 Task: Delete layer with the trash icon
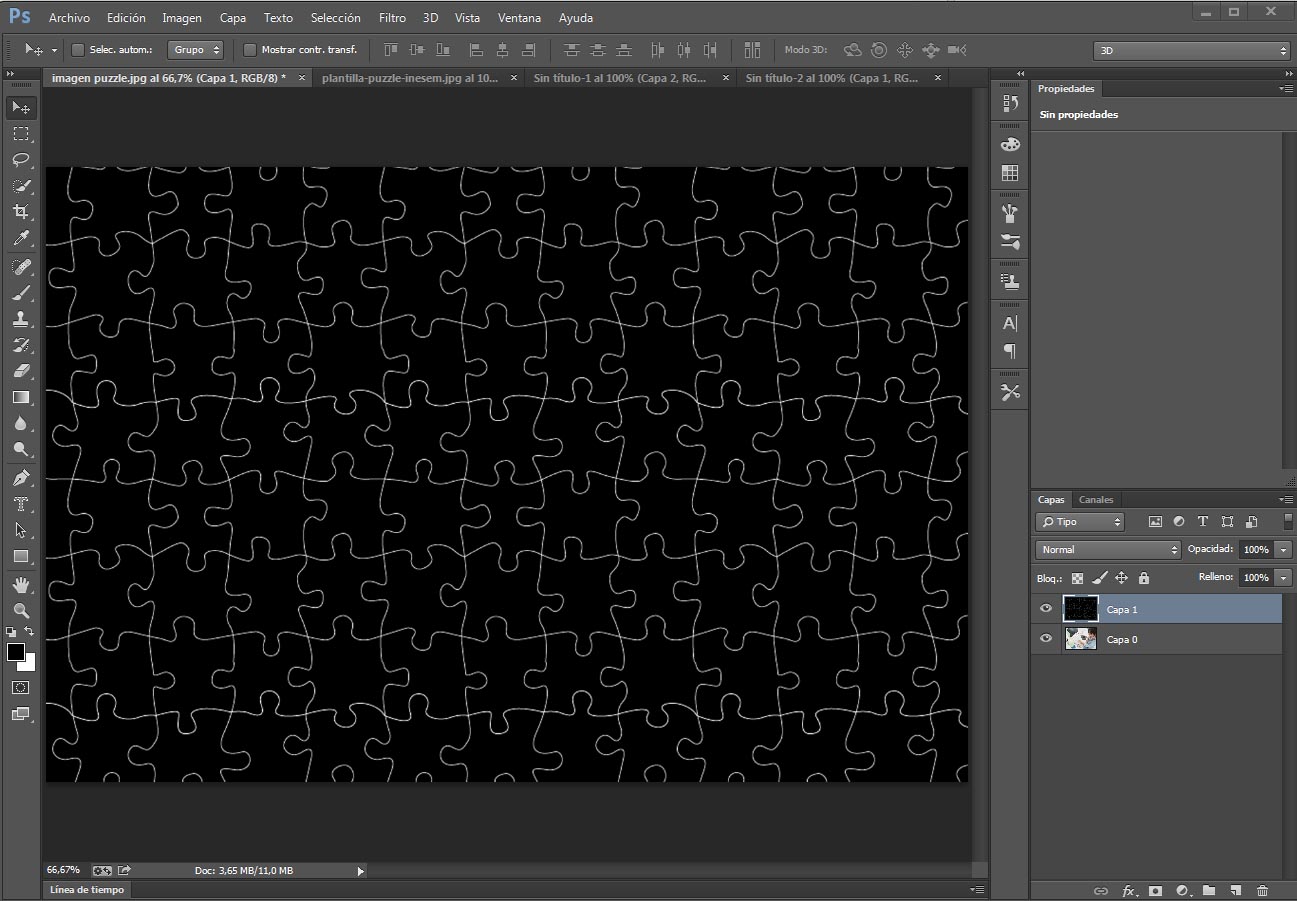click(x=1262, y=890)
